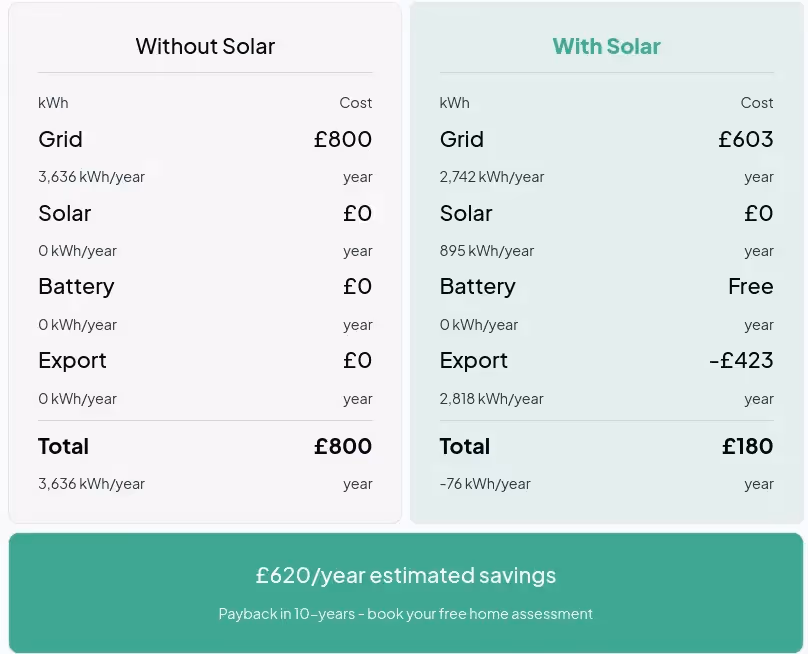Click the 2,742 kWh/year grid figure
Image resolution: width=808 pixels, height=654 pixels.
click(491, 176)
